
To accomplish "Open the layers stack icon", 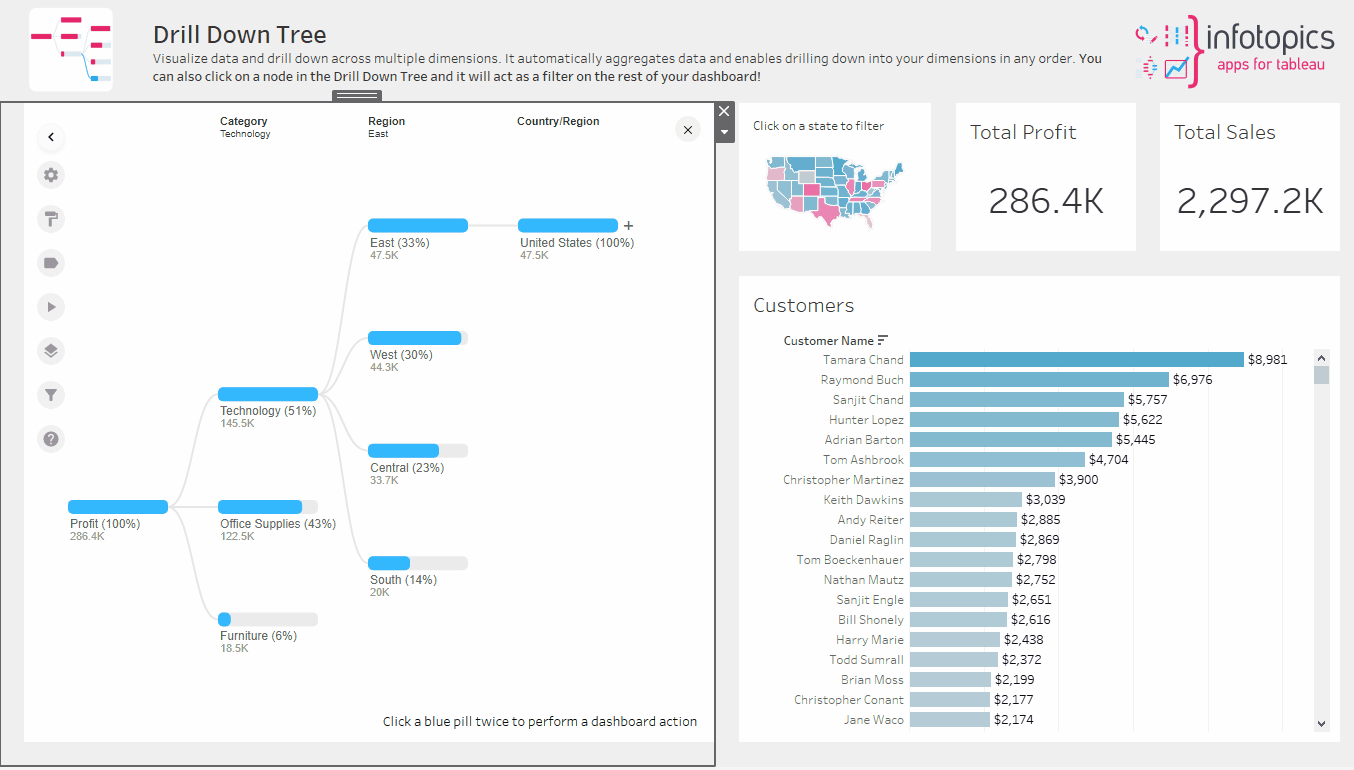I will click(x=51, y=351).
